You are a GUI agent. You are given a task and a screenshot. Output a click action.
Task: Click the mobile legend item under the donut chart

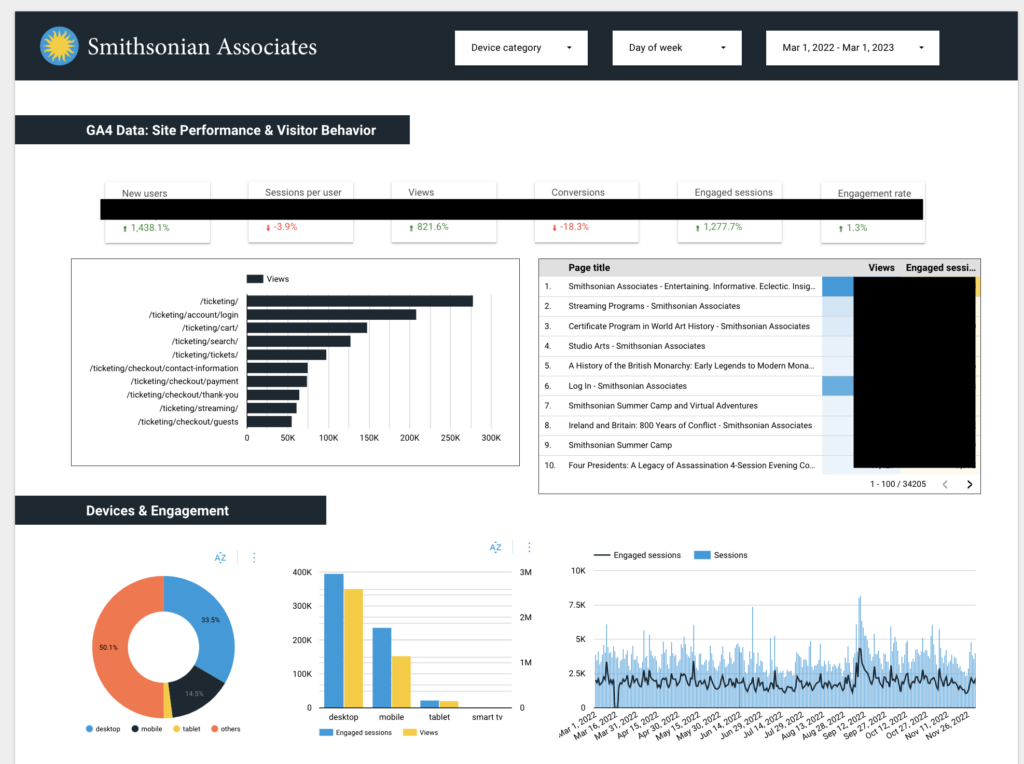click(x=147, y=729)
